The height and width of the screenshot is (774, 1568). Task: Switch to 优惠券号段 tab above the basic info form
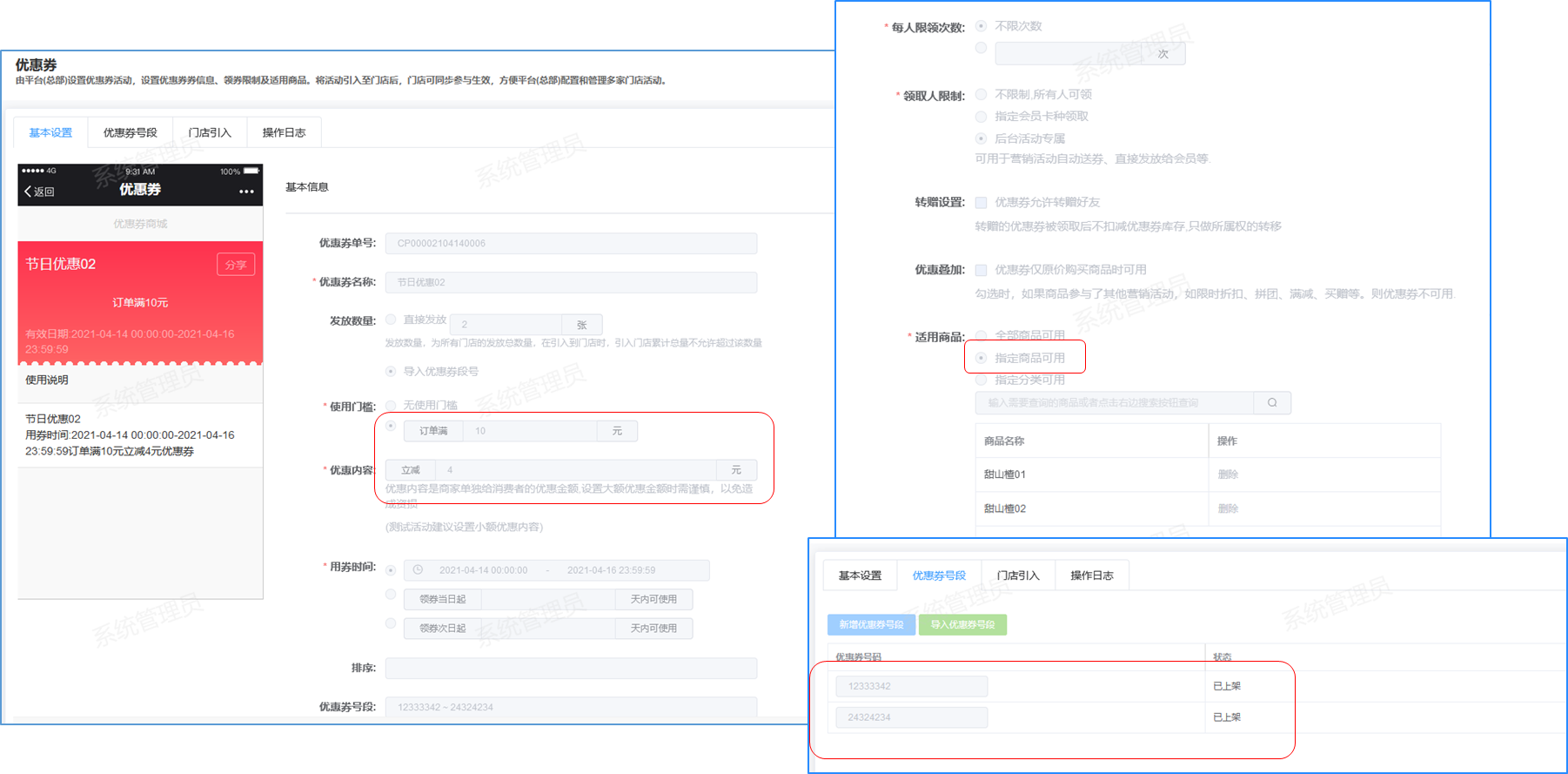(x=131, y=132)
